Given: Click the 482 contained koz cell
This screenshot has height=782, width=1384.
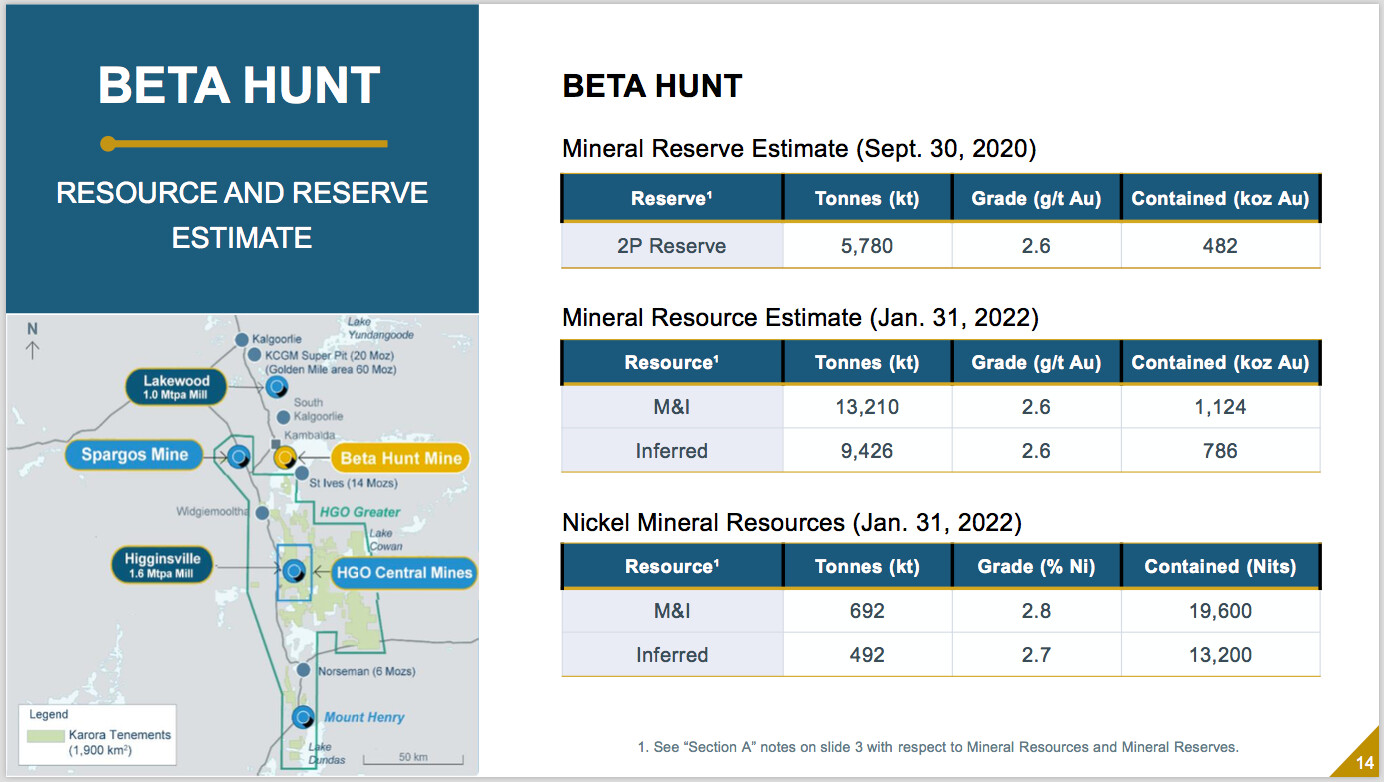Looking at the screenshot, I should (1220, 246).
